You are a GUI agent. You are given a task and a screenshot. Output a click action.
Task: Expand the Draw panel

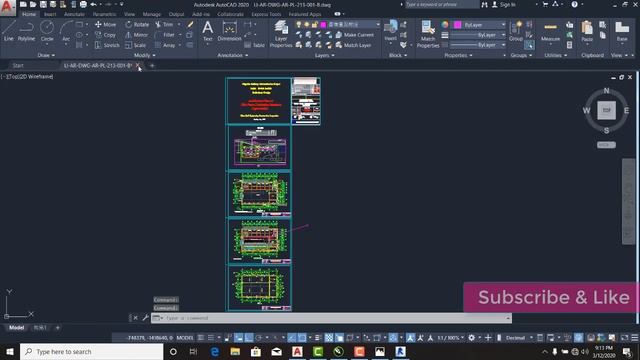click(x=46, y=55)
